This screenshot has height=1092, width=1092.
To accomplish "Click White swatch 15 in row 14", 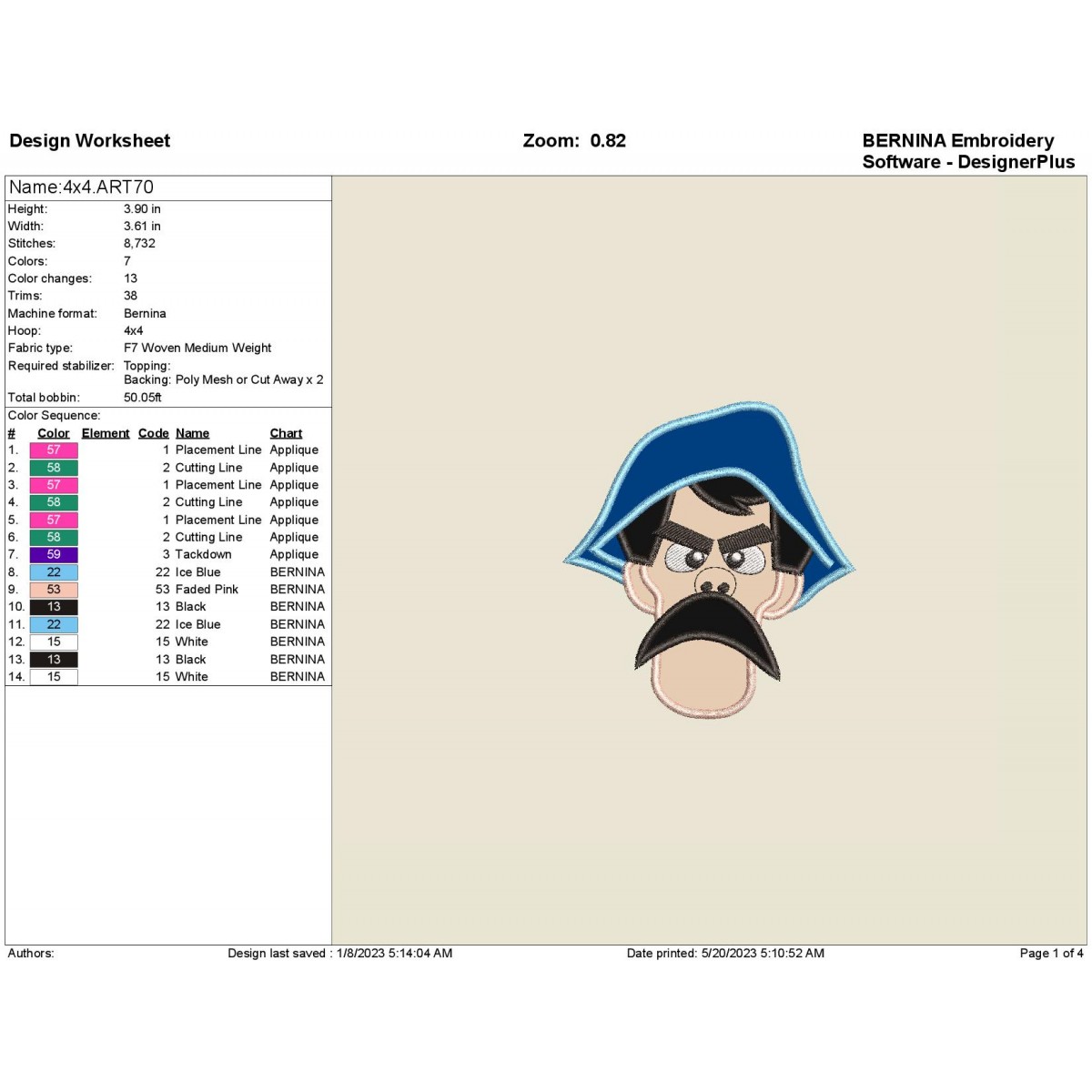I will tap(54, 677).
